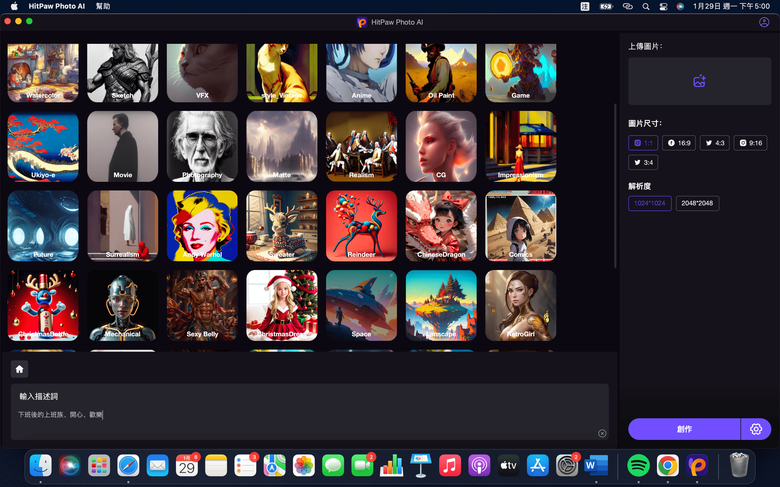780x487 pixels.
Task: Choose the Ukiyo-e style thumbnail
Action: [x=43, y=146]
